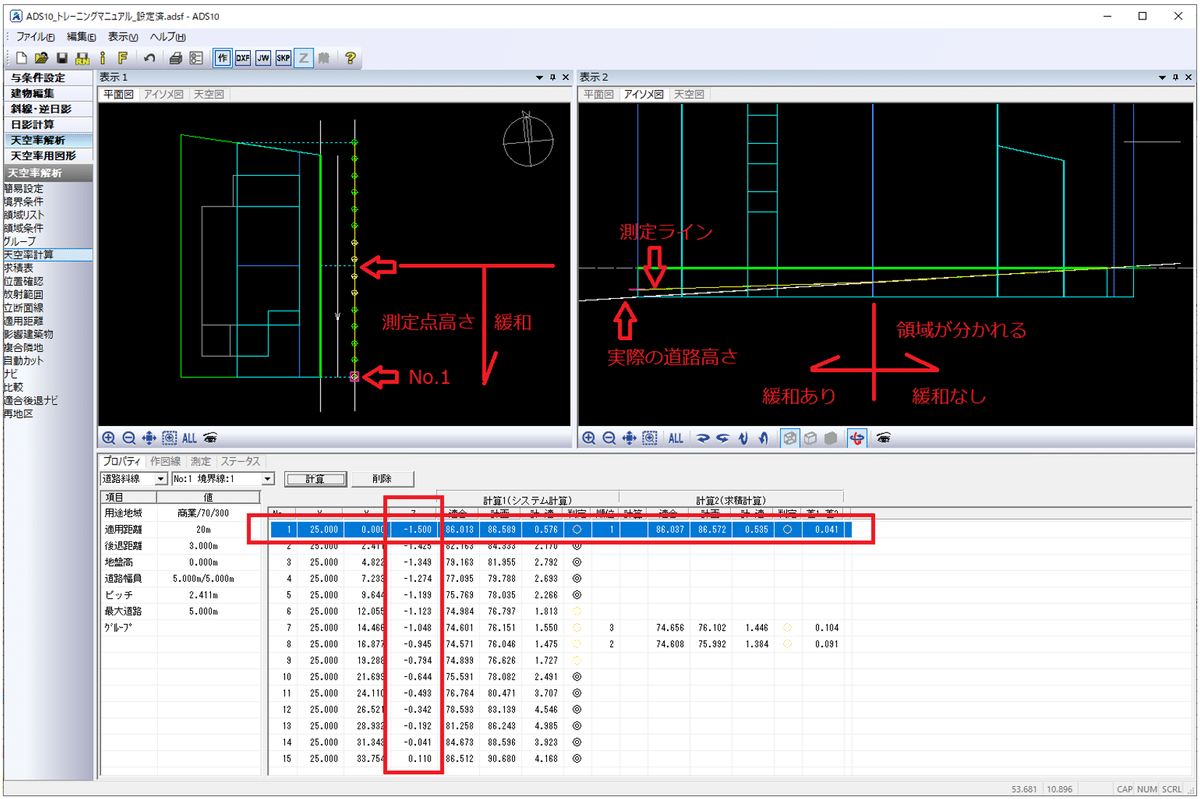This screenshot has width=1200, height=799.
Task: Open a file using the folder icon
Action: 42,58
